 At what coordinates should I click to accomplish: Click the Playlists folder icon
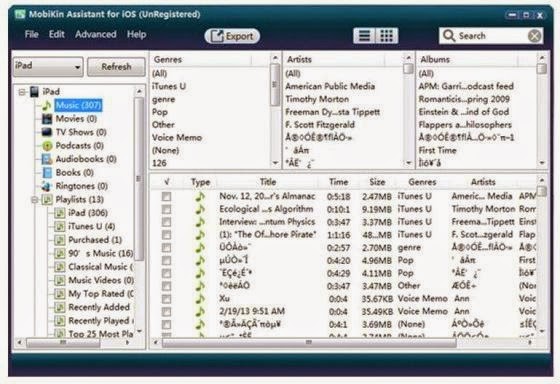coord(47,199)
